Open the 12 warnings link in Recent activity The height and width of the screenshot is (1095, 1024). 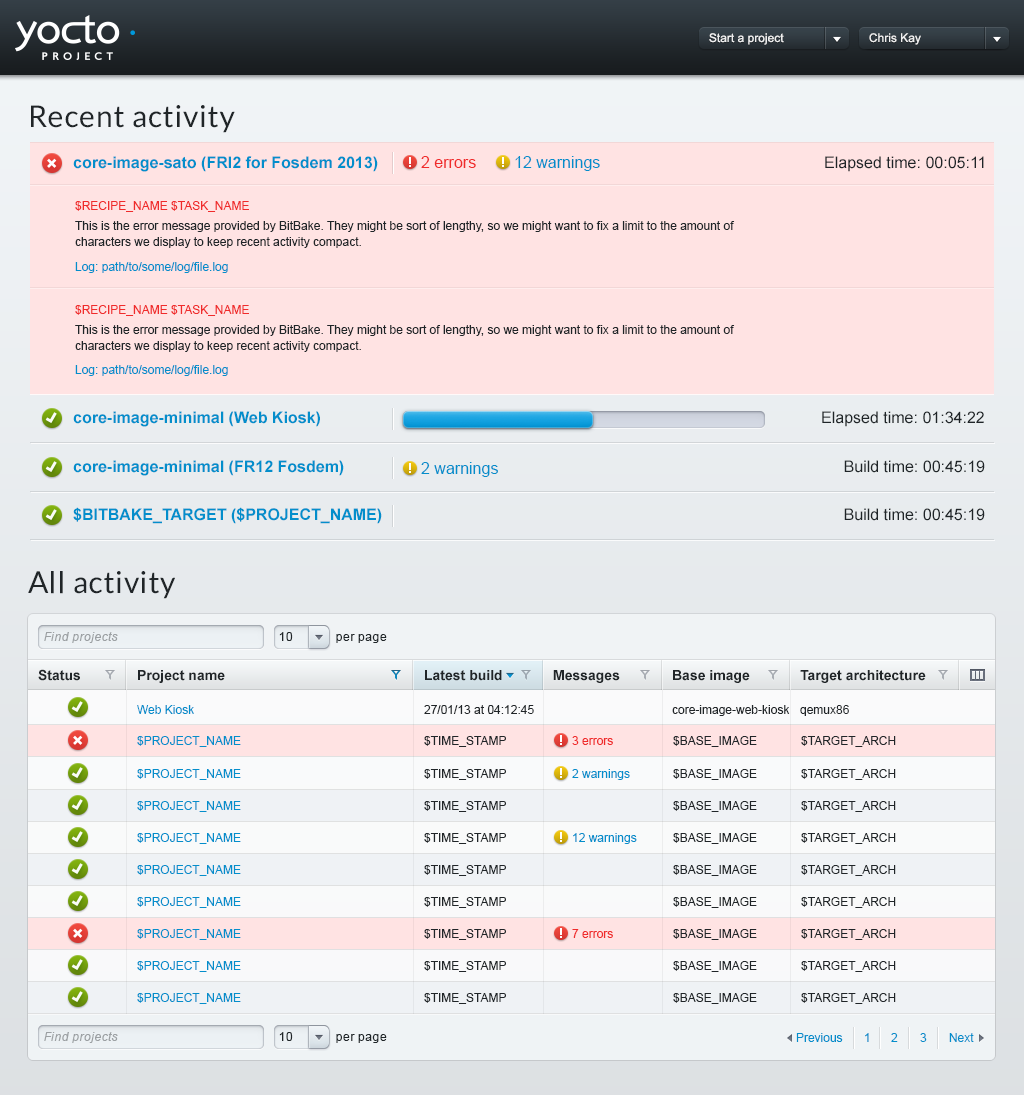[556, 163]
